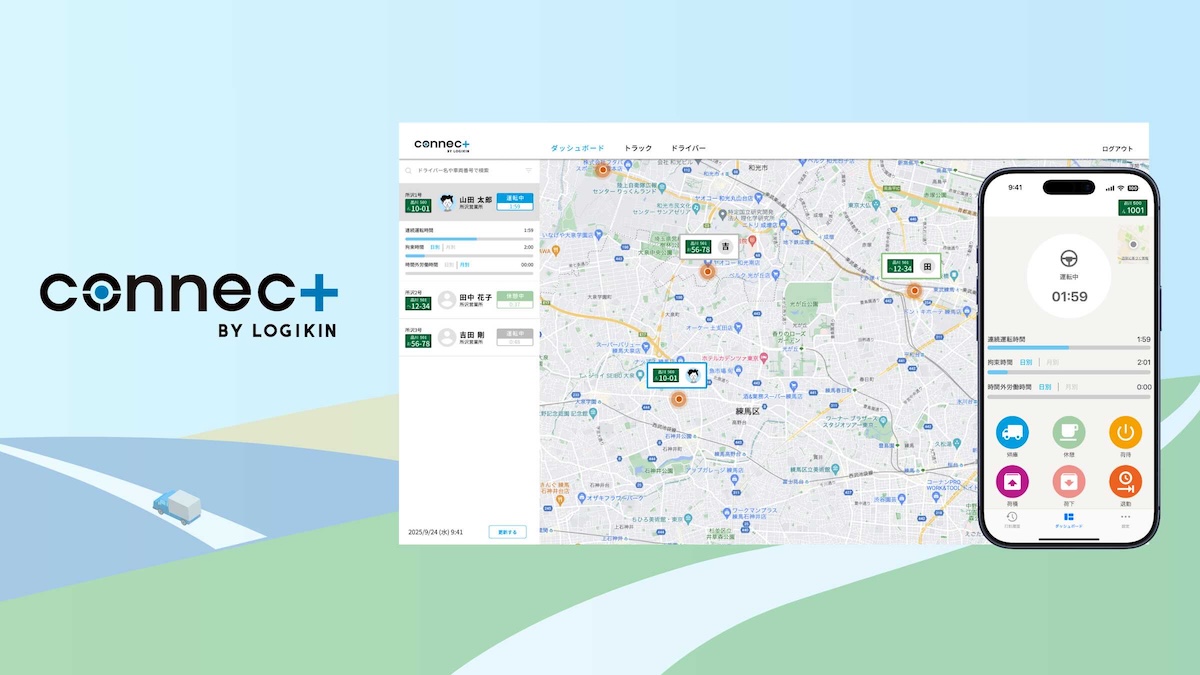Switch to the トラック tab
Image resolution: width=1200 pixels, height=675 pixels.
point(638,148)
